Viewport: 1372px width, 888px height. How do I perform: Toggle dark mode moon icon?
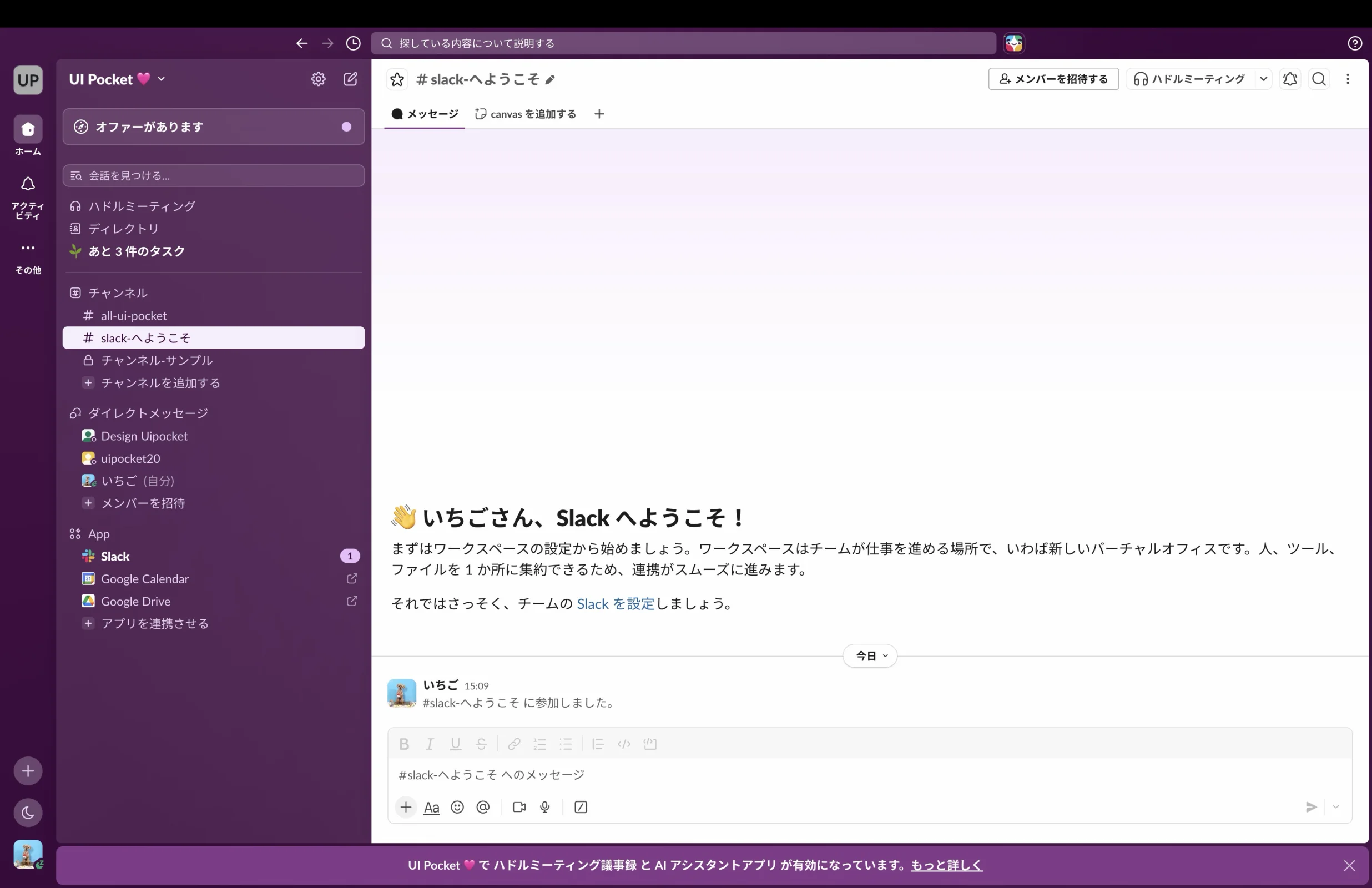coord(28,813)
